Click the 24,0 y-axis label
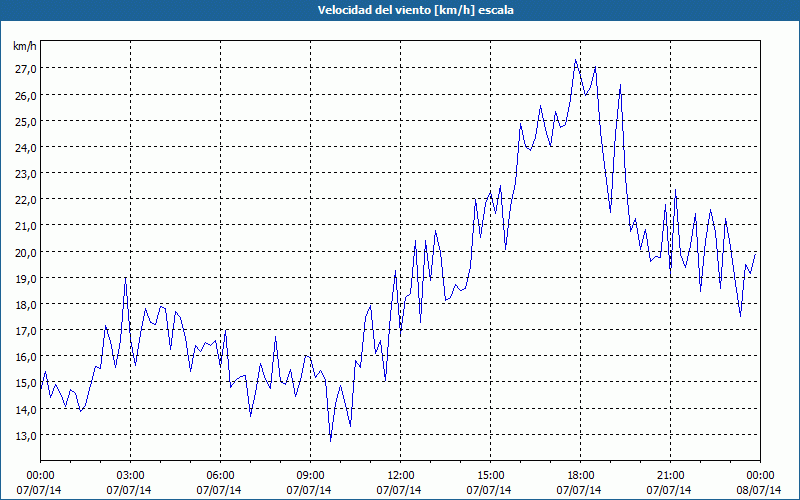 [x=25, y=147]
